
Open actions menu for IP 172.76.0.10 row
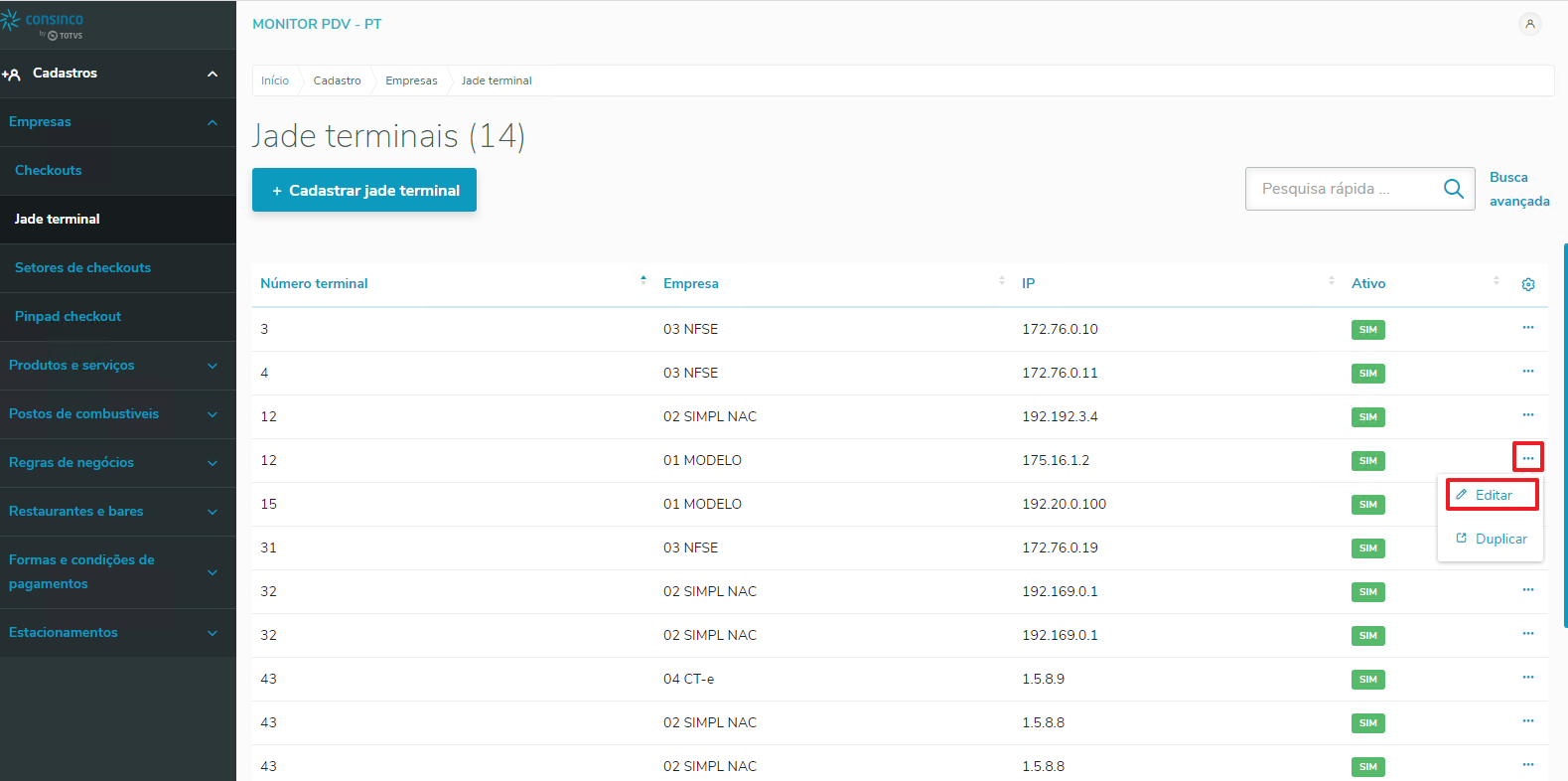click(x=1528, y=328)
